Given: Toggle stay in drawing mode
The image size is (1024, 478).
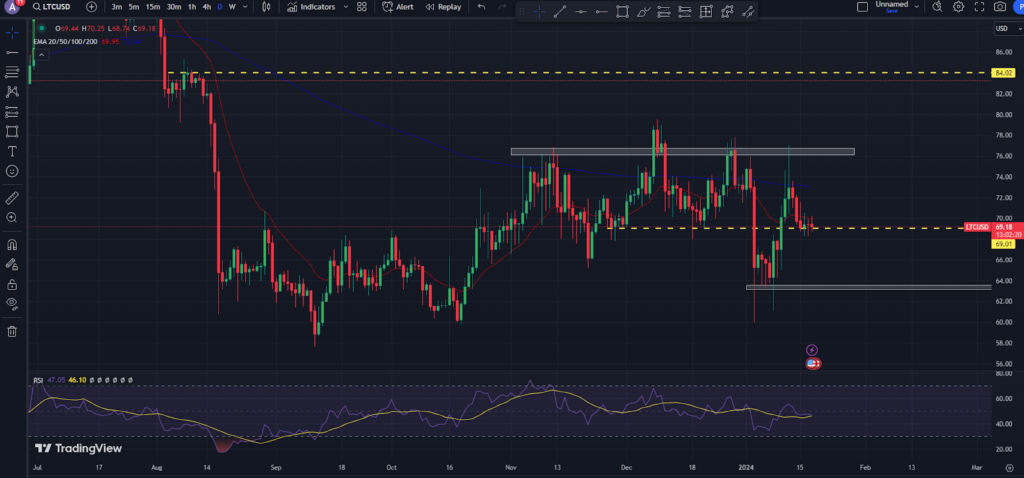Looking at the screenshot, I should click(12, 264).
